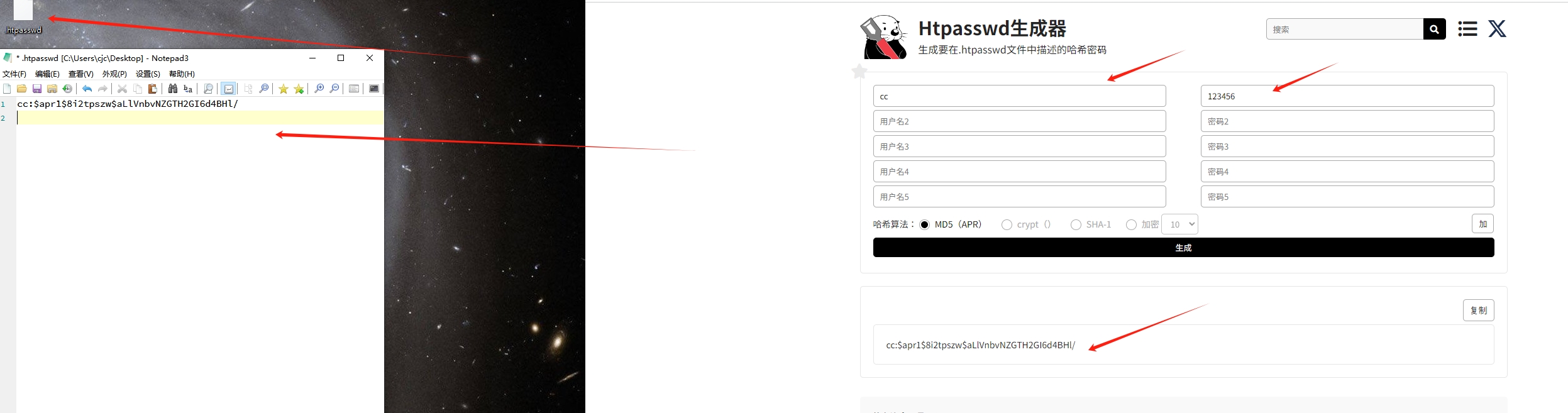
Task: Click the 用户名3 input field
Action: [1019, 146]
